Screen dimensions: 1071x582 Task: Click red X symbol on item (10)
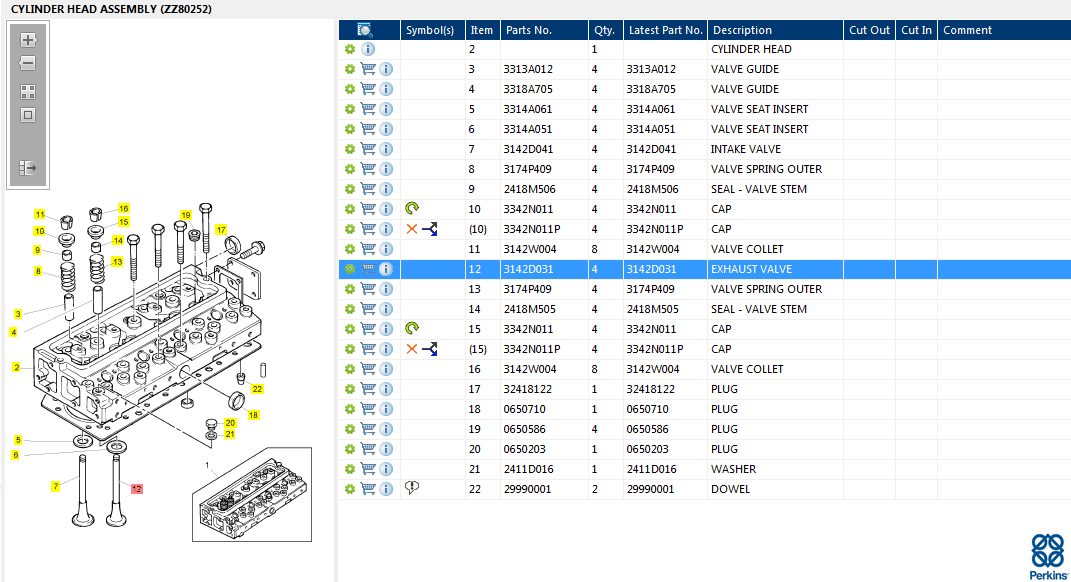click(412, 229)
